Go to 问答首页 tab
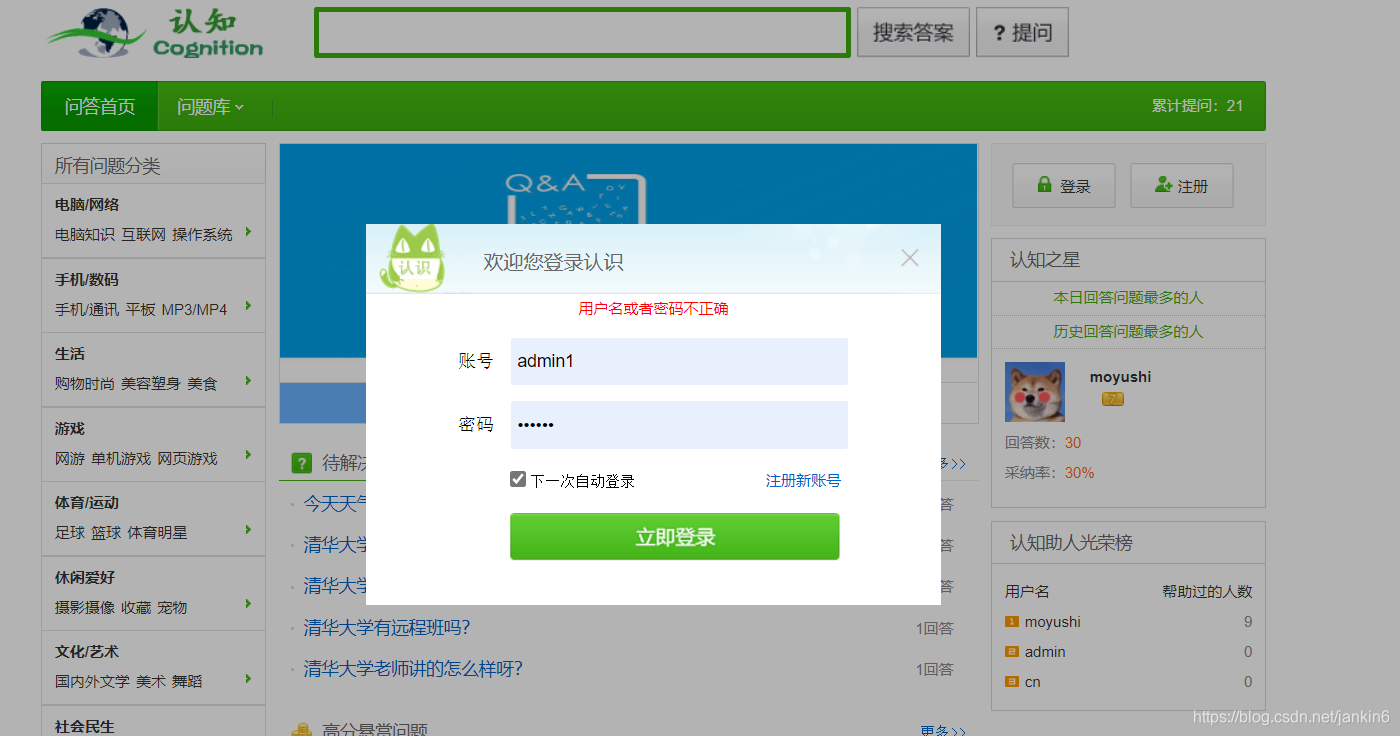The width and height of the screenshot is (1400, 736). click(x=100, y=106)
